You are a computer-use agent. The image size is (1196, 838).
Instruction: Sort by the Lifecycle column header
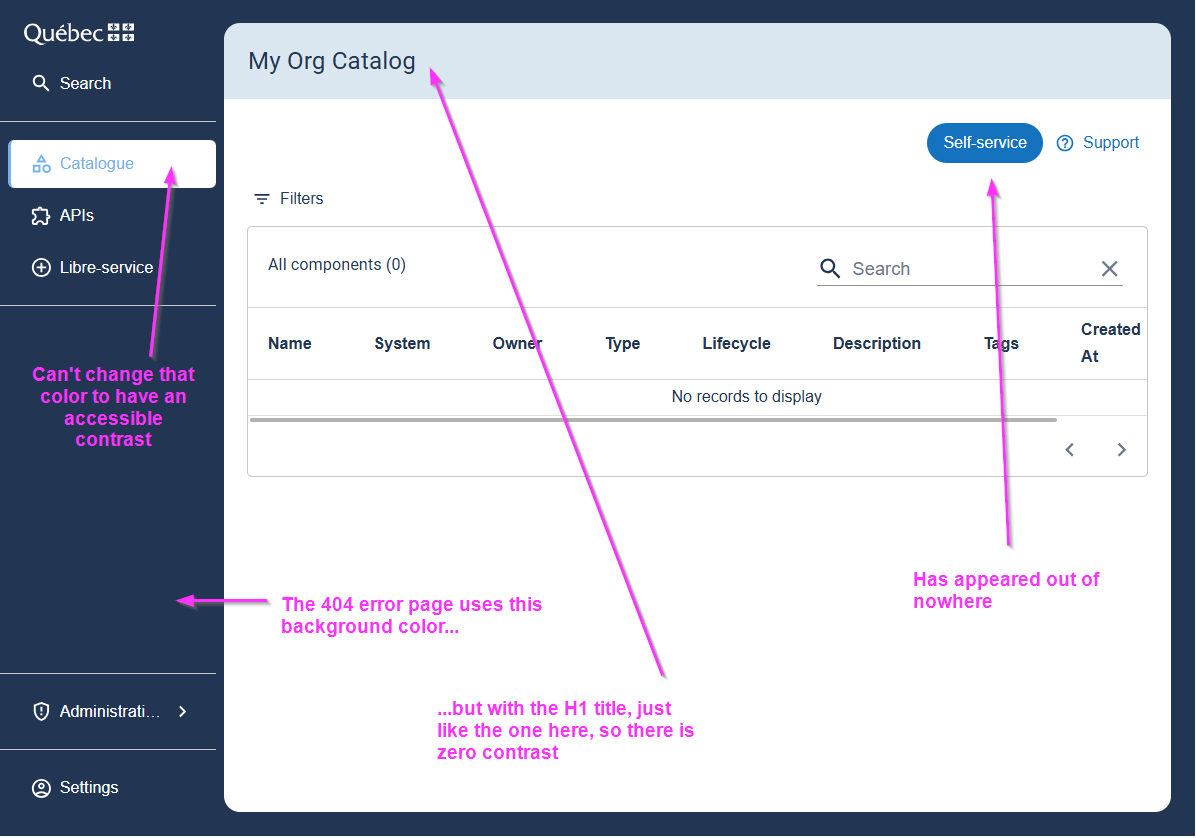(x=736, y=344)
